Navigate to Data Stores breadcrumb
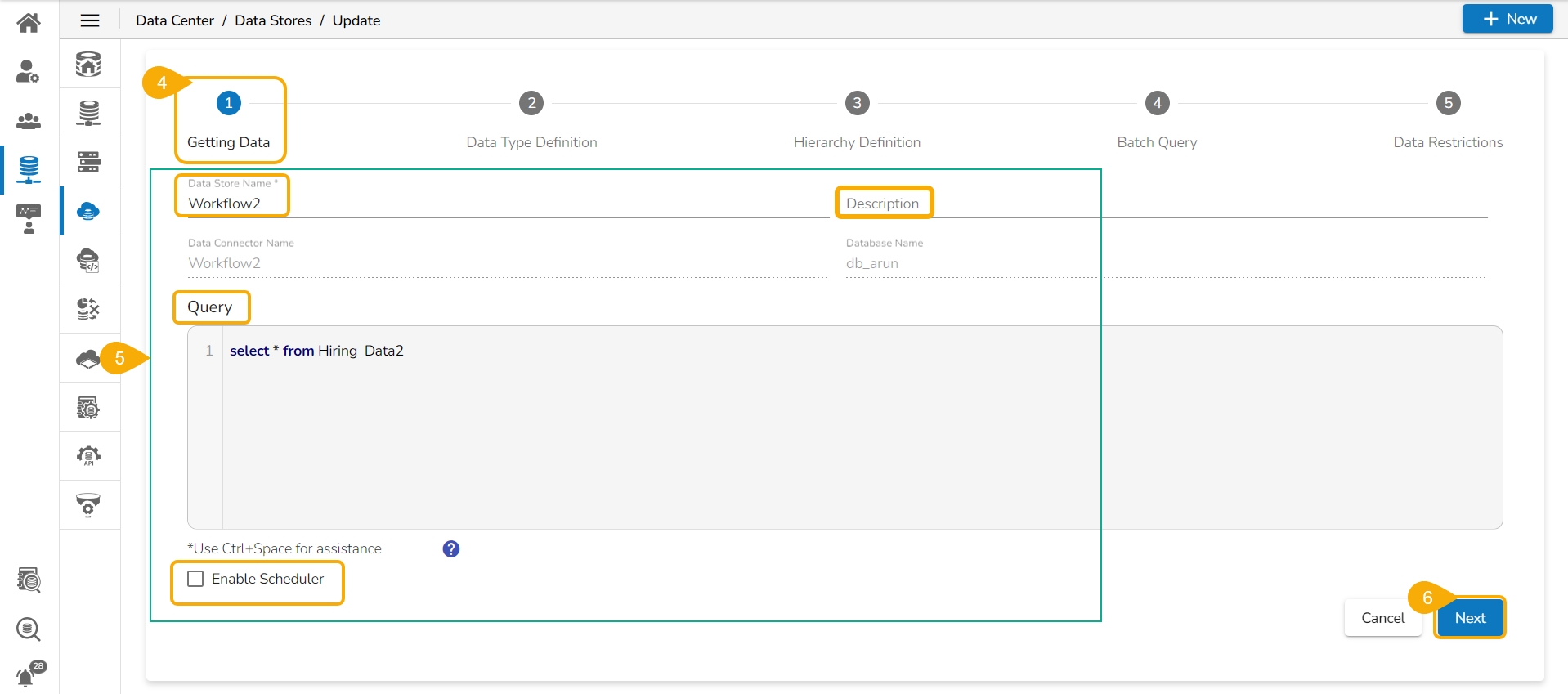1568x694 pixels. [x=273, y=20]
